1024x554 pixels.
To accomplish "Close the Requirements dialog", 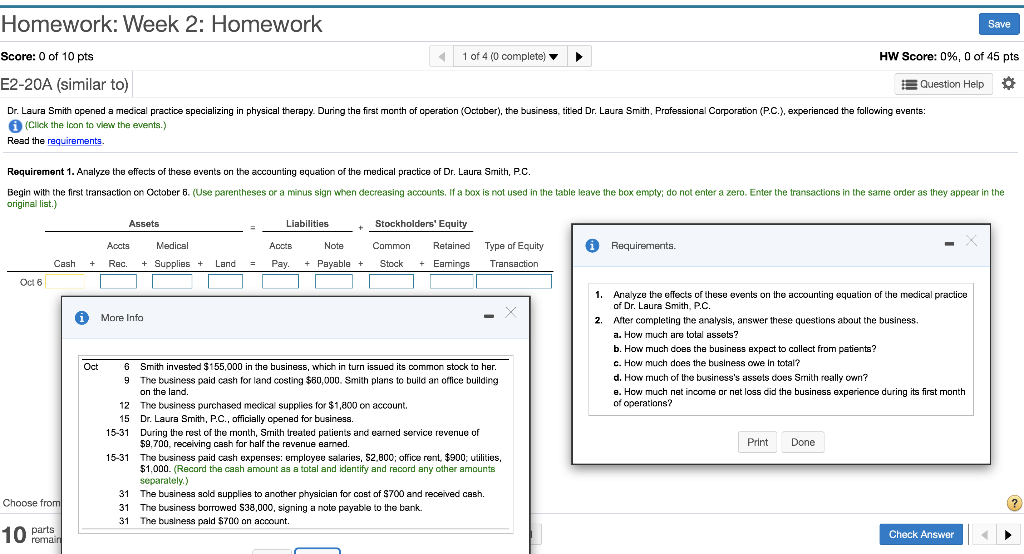I will pos(971,240).
